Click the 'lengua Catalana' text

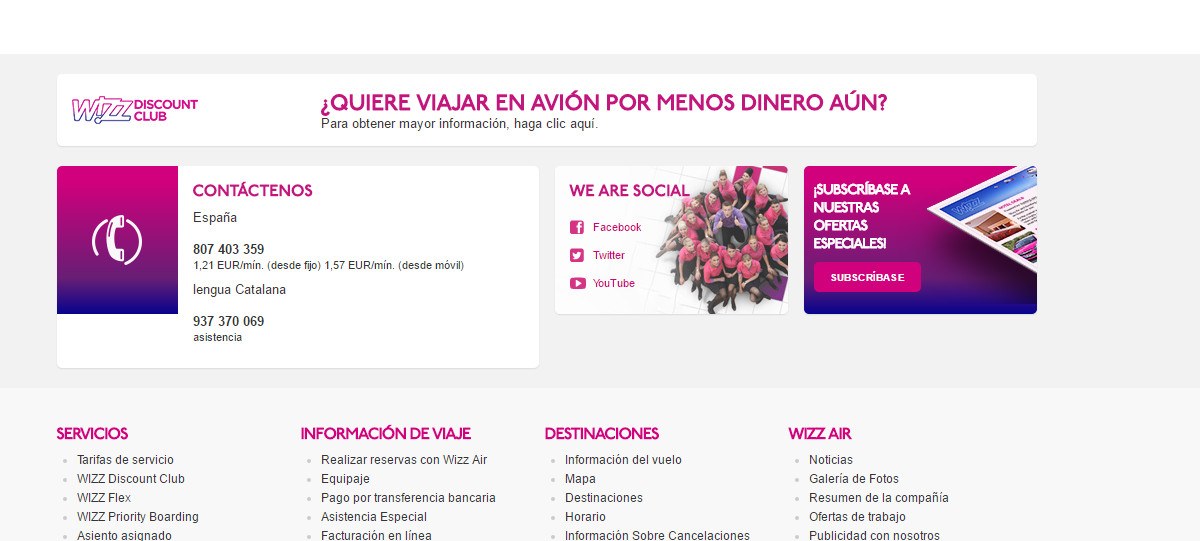pos(240,290)
